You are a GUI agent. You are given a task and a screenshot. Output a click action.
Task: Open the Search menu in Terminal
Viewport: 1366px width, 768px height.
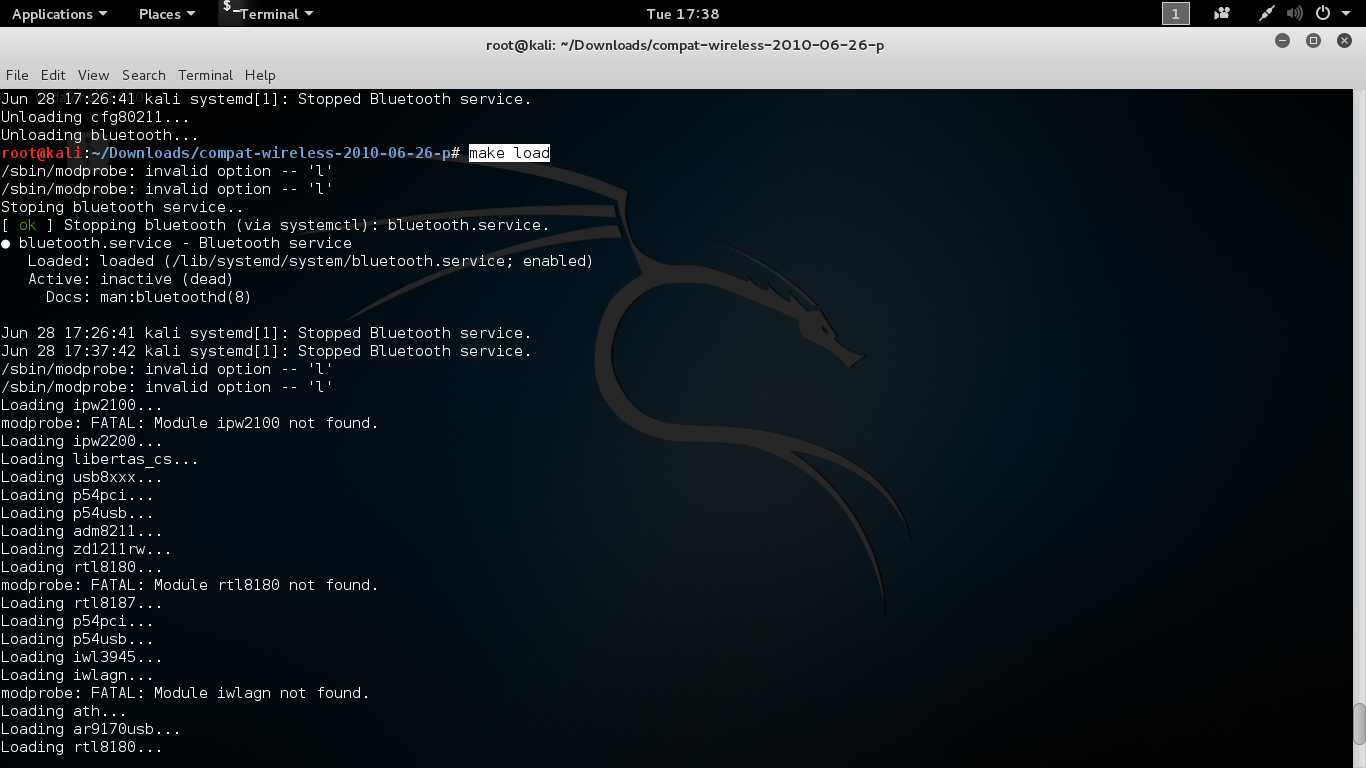click(x=143, y=75)
